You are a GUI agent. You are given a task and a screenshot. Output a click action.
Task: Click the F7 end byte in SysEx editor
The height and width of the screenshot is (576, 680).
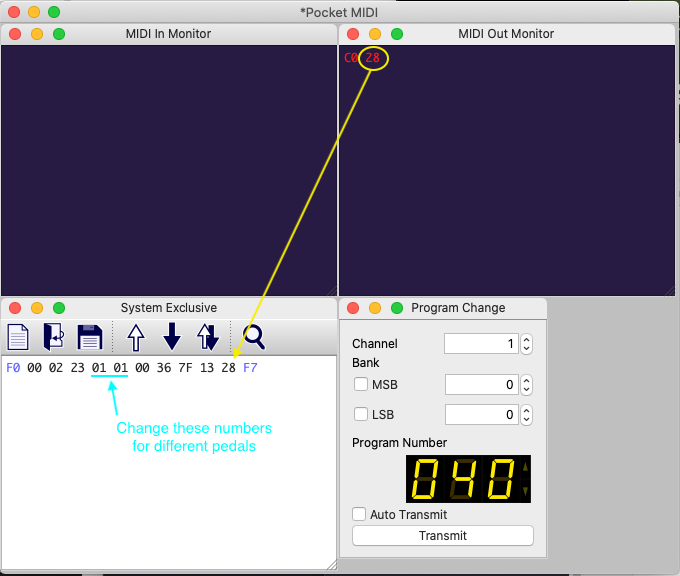click(250, 368)
